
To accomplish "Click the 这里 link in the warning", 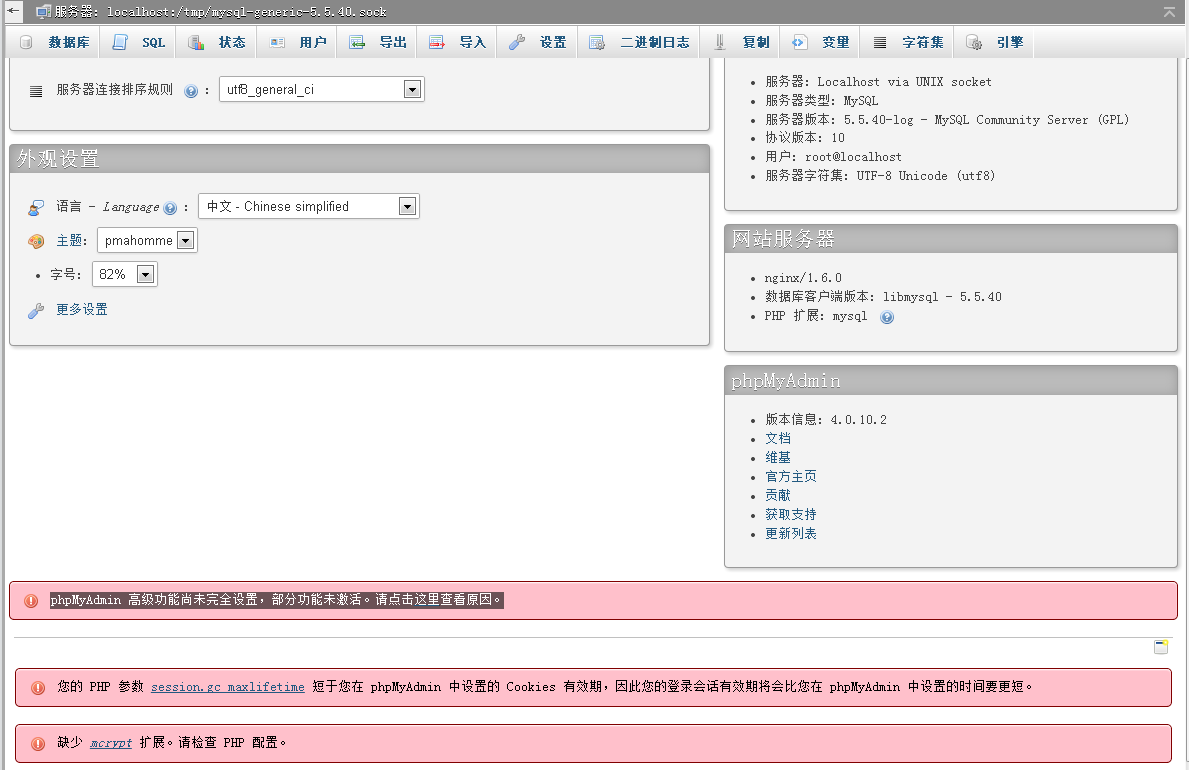I will 427,600.
